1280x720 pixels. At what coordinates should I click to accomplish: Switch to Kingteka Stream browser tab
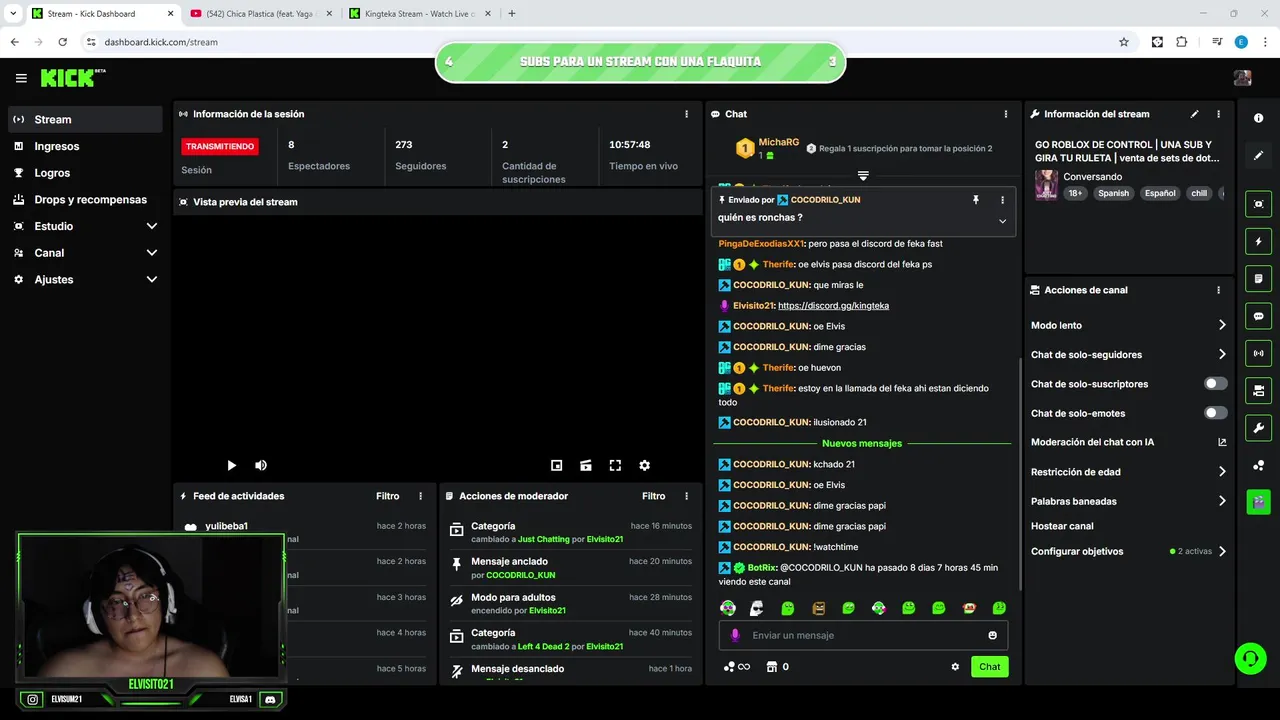[420, 14]
